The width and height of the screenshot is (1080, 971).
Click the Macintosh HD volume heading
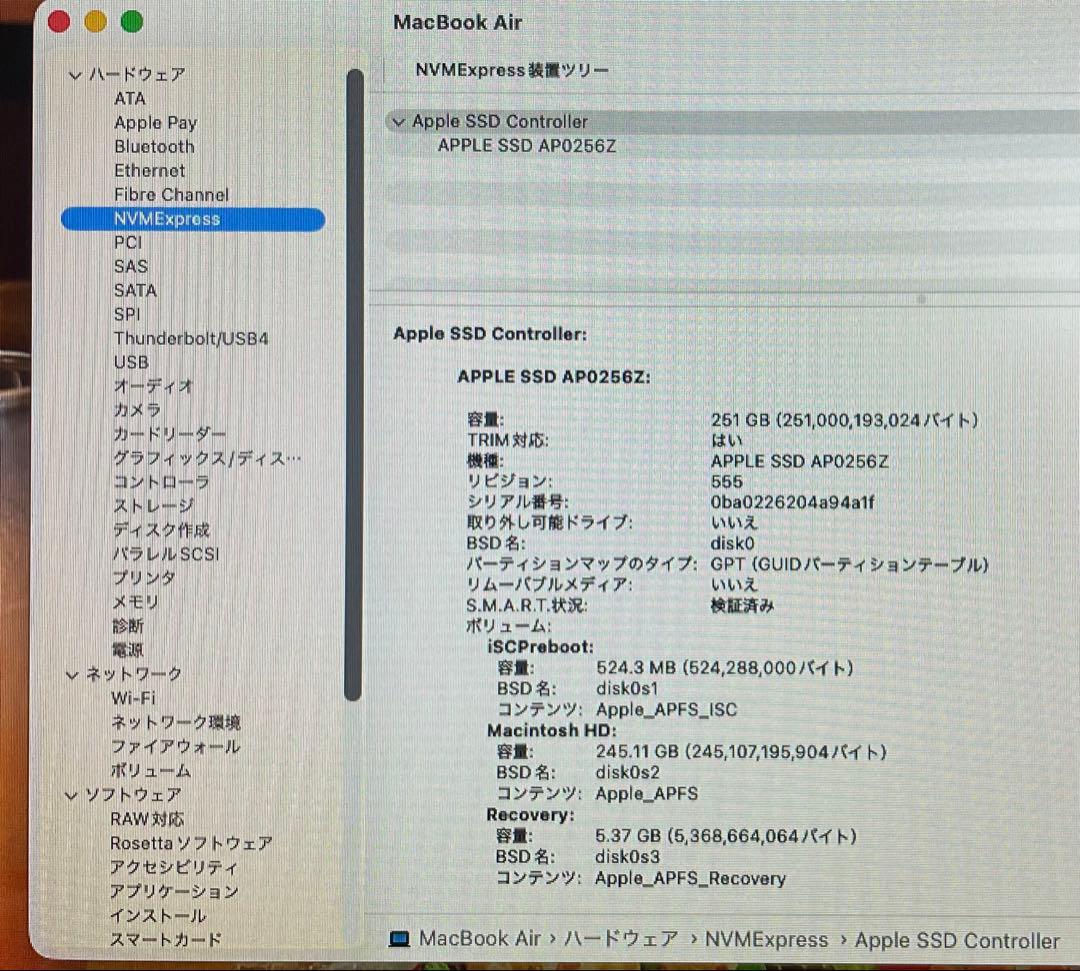(552, 731)
